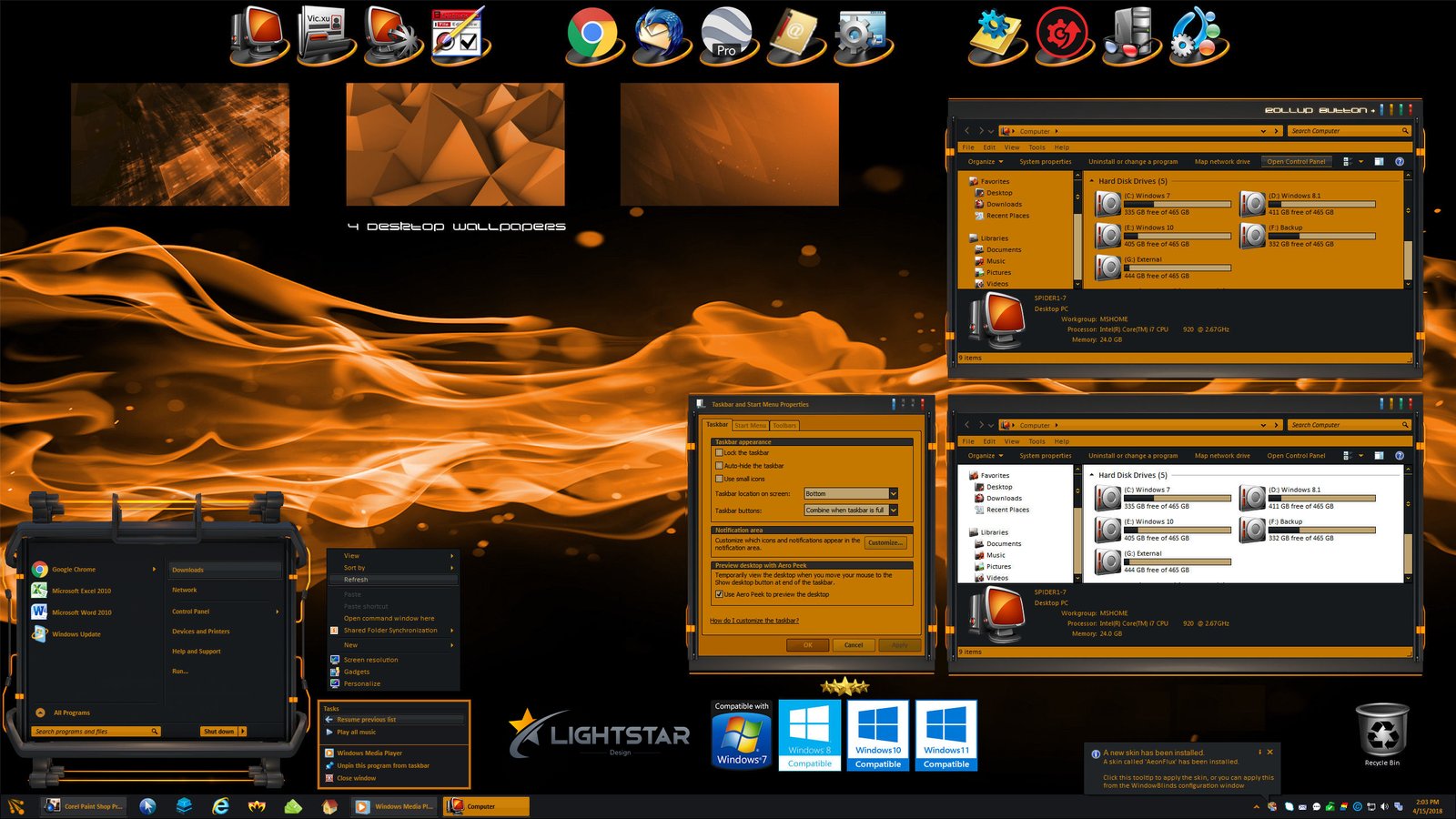Launch Internet Explorer from taskbar

tap(220, 806)
